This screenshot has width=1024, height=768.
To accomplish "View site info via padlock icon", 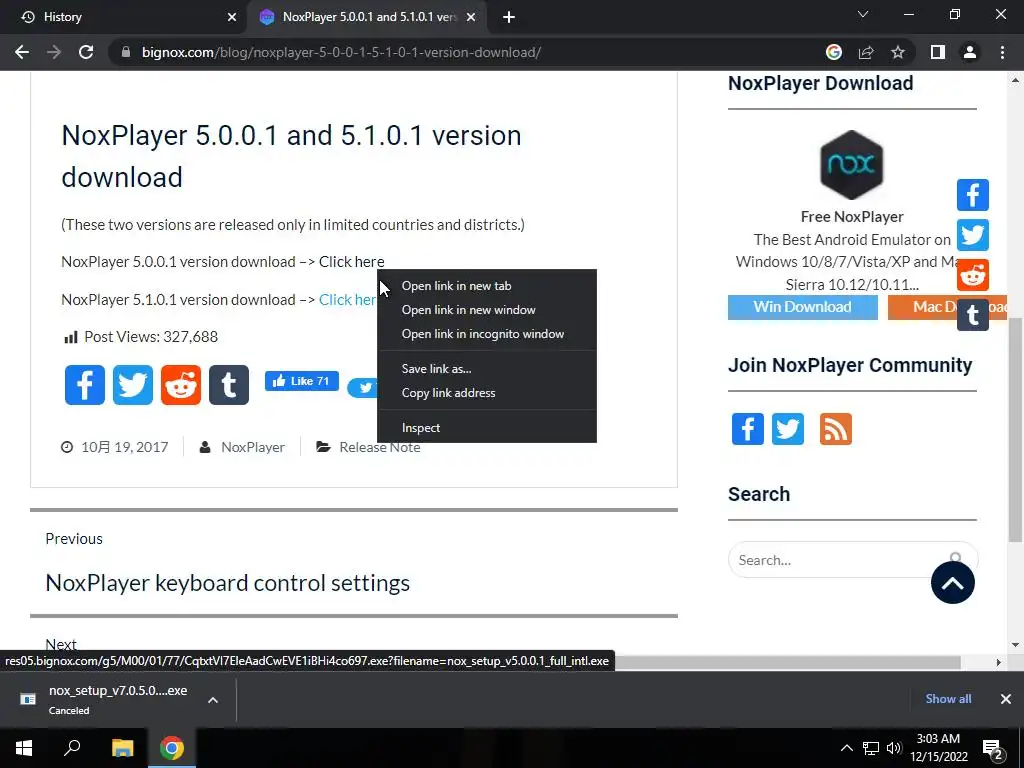I will pos(126,52).
